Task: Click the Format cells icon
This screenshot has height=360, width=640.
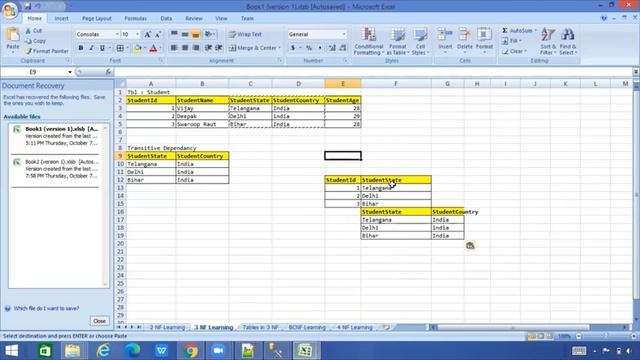Action: [484, 35]
